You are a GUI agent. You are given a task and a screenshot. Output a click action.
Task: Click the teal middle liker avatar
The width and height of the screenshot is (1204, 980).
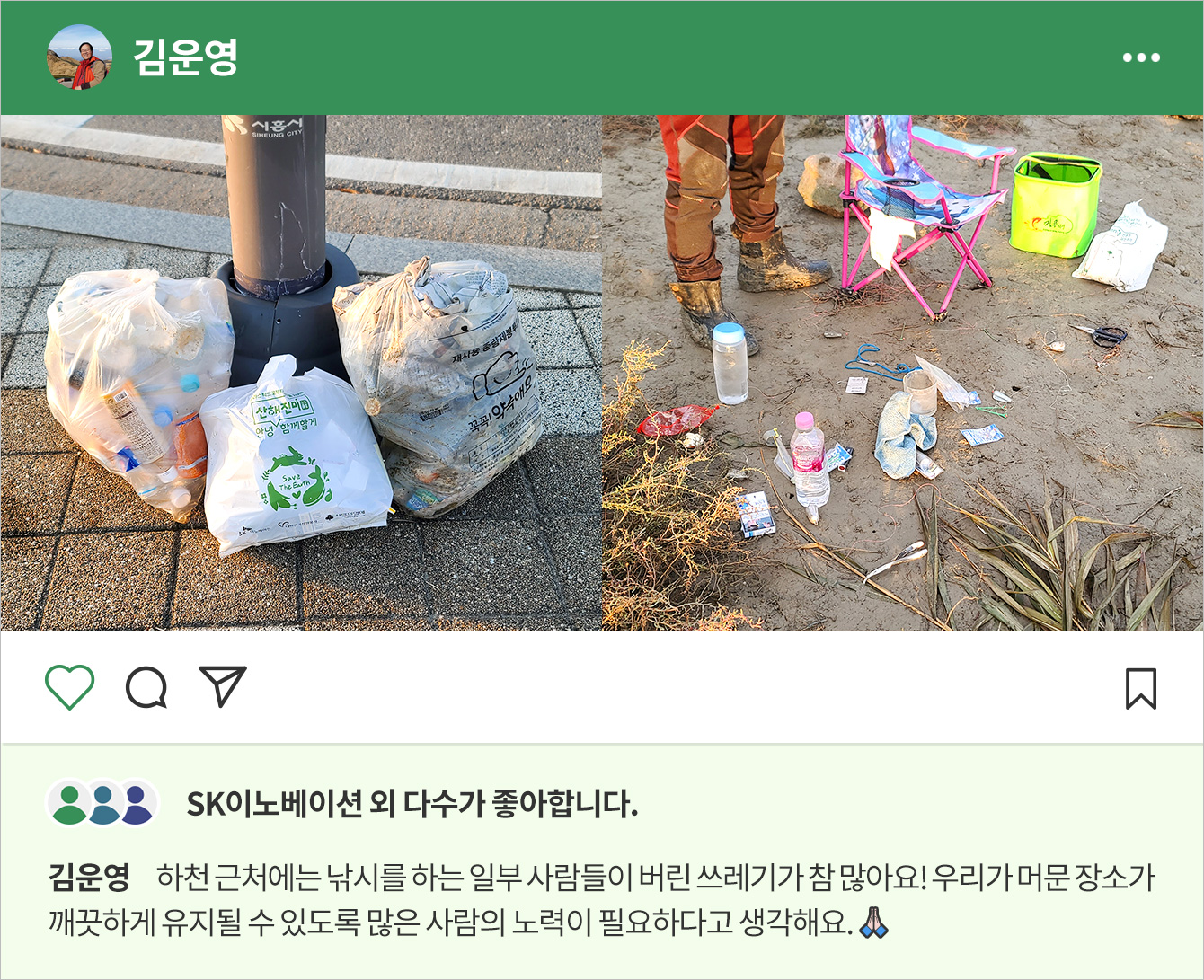[x=103, y=803]
